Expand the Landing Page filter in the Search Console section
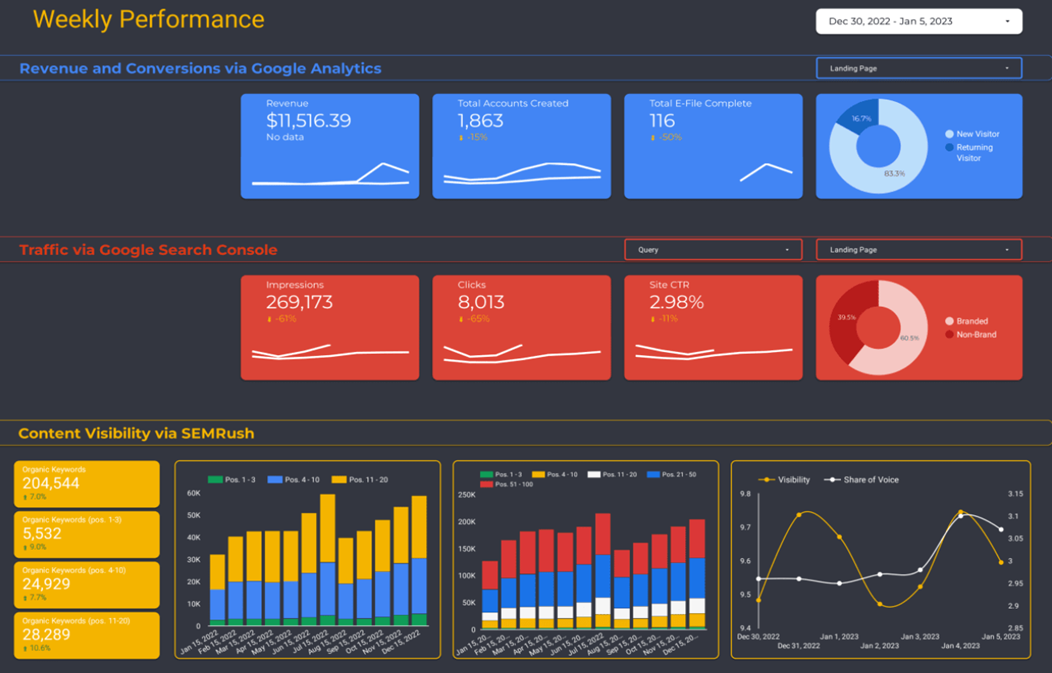The image size is (1052, 673). pyautogui.click(x=918, y=250)
